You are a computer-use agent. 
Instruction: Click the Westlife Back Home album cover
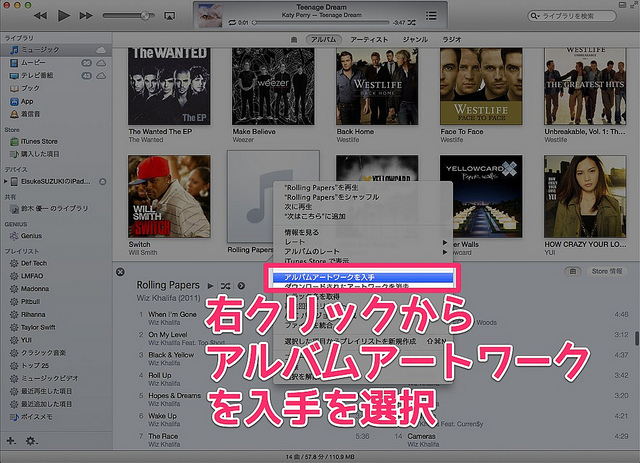point(377,86)
